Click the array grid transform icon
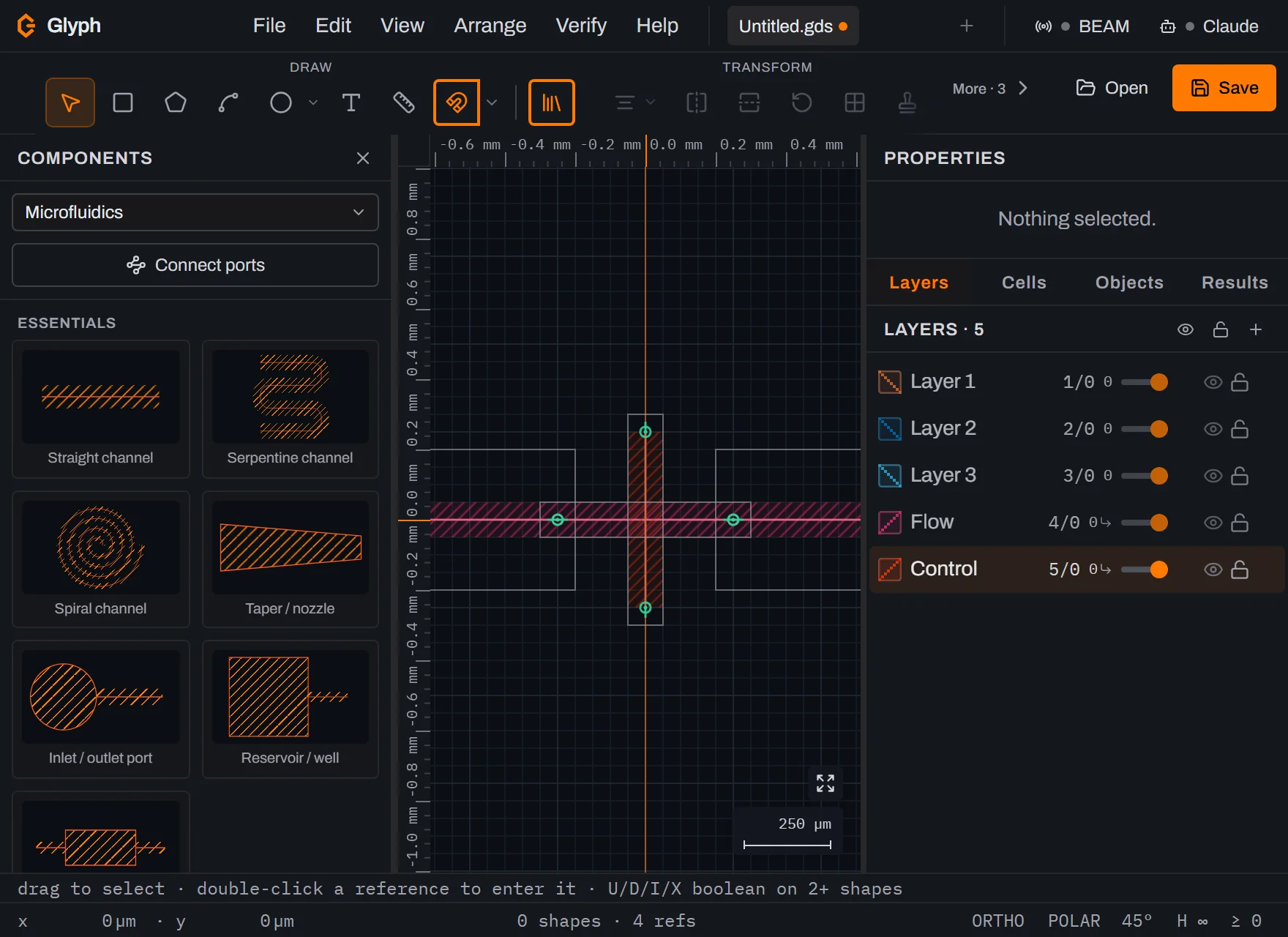Screen dimensions: 1288x937 (x=855, y=102)
